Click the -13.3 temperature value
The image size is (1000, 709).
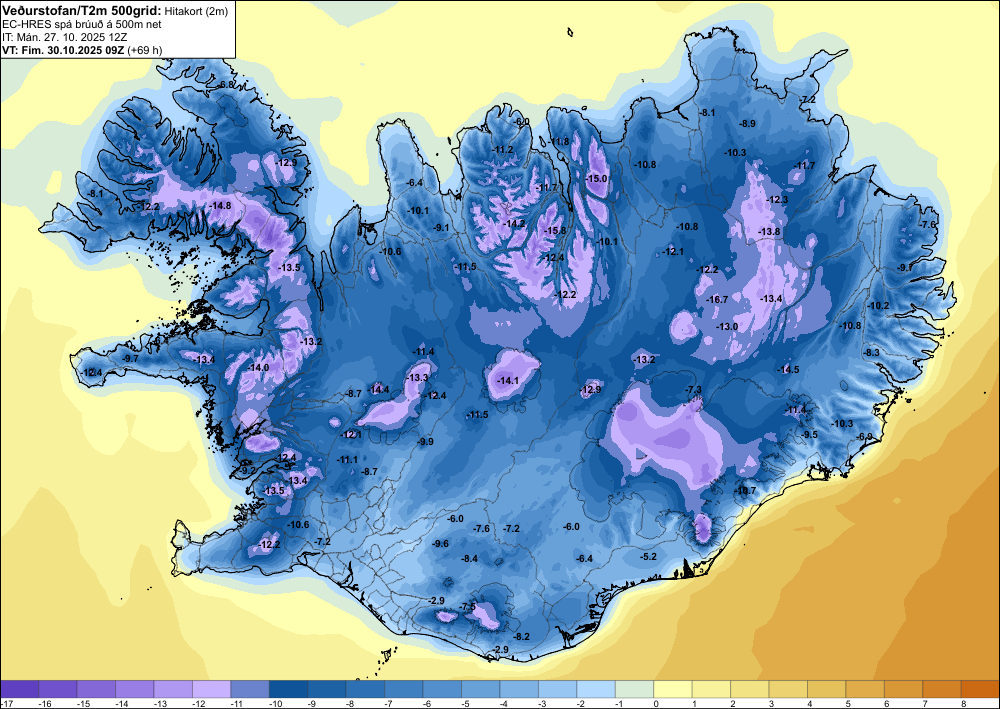pyautogui.click(x=418, y=378)
